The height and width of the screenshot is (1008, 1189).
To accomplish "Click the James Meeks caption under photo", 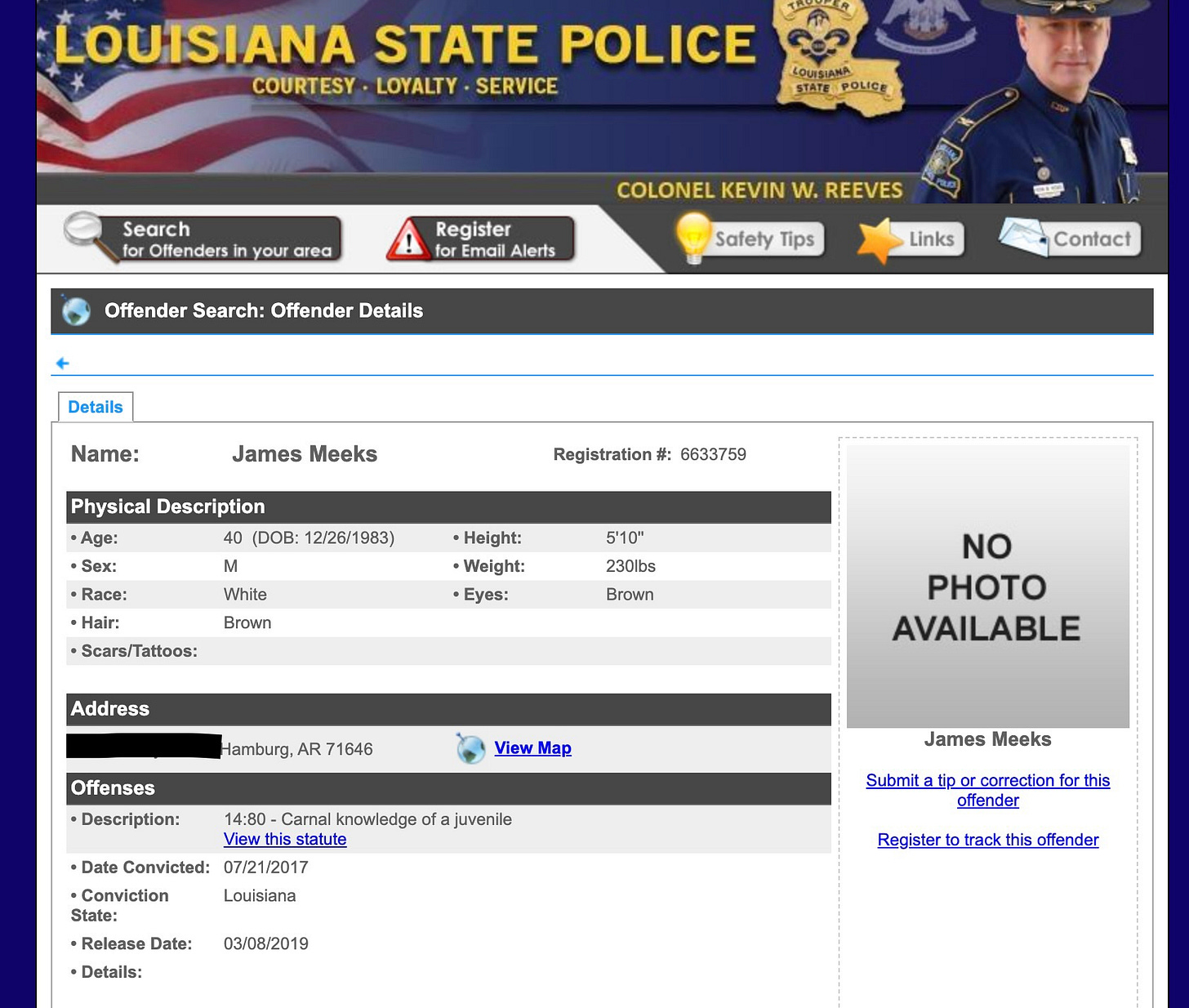I will tap(988, 739).
